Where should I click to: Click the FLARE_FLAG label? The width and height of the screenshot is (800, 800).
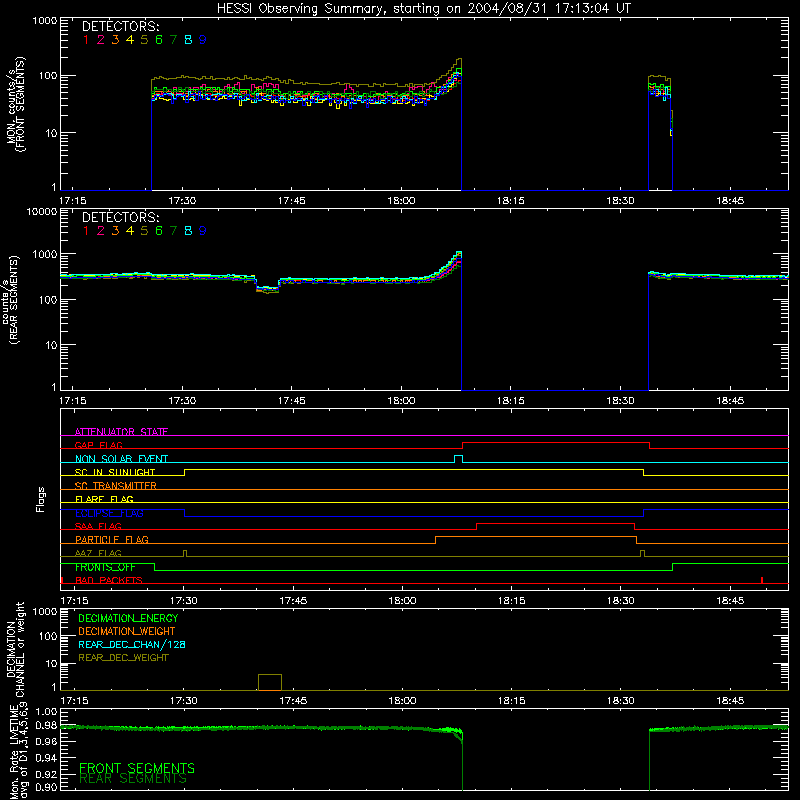(104, 499)
